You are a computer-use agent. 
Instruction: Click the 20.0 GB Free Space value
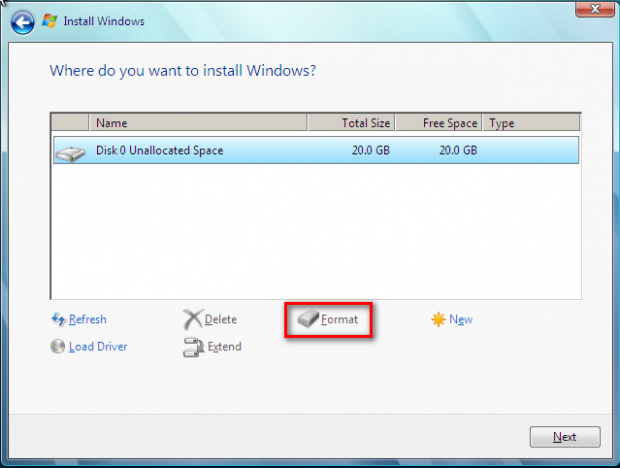coord(458,150)
